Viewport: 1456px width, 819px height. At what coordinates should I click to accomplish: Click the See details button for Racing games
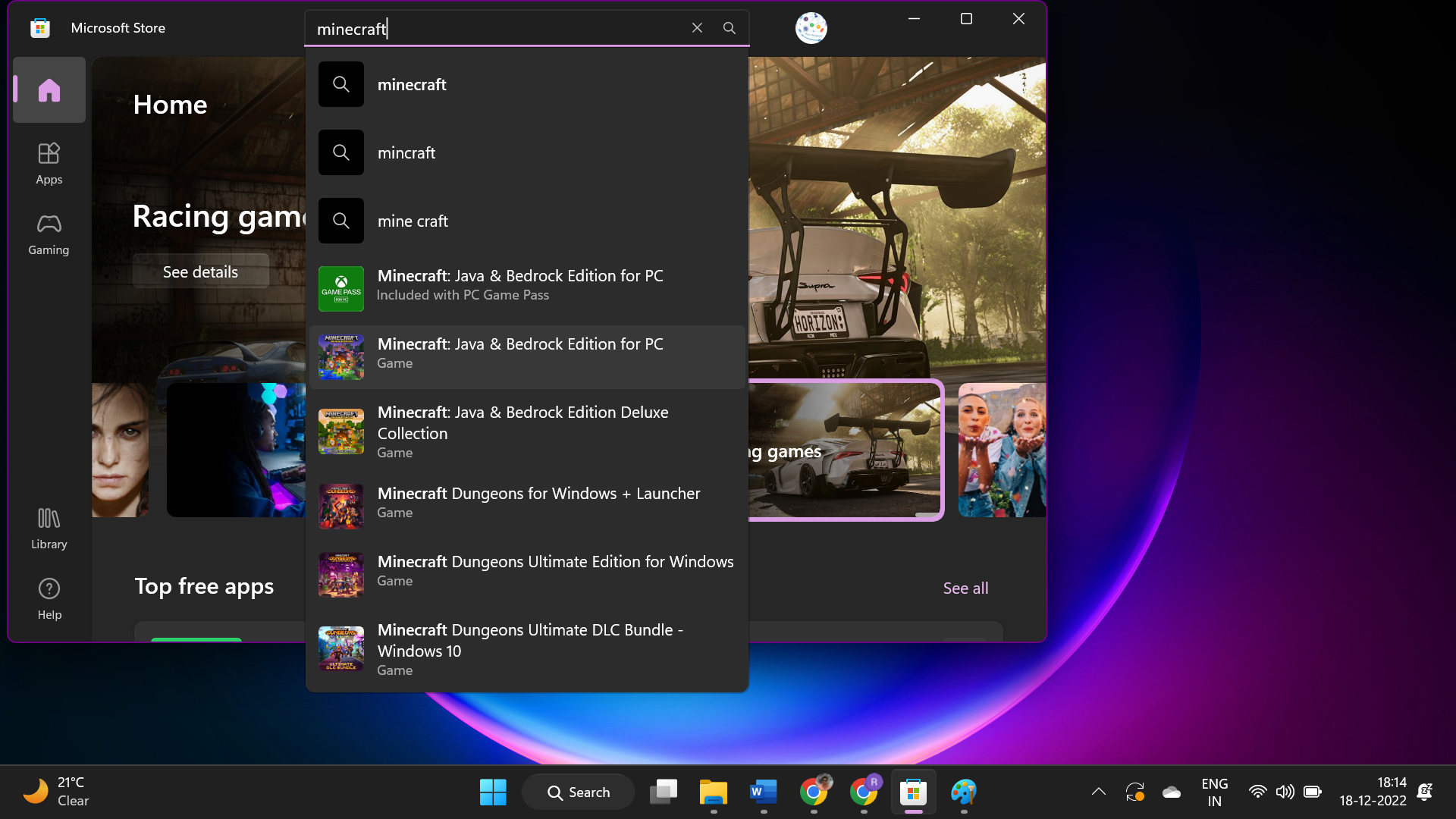[x=200, y=271]
